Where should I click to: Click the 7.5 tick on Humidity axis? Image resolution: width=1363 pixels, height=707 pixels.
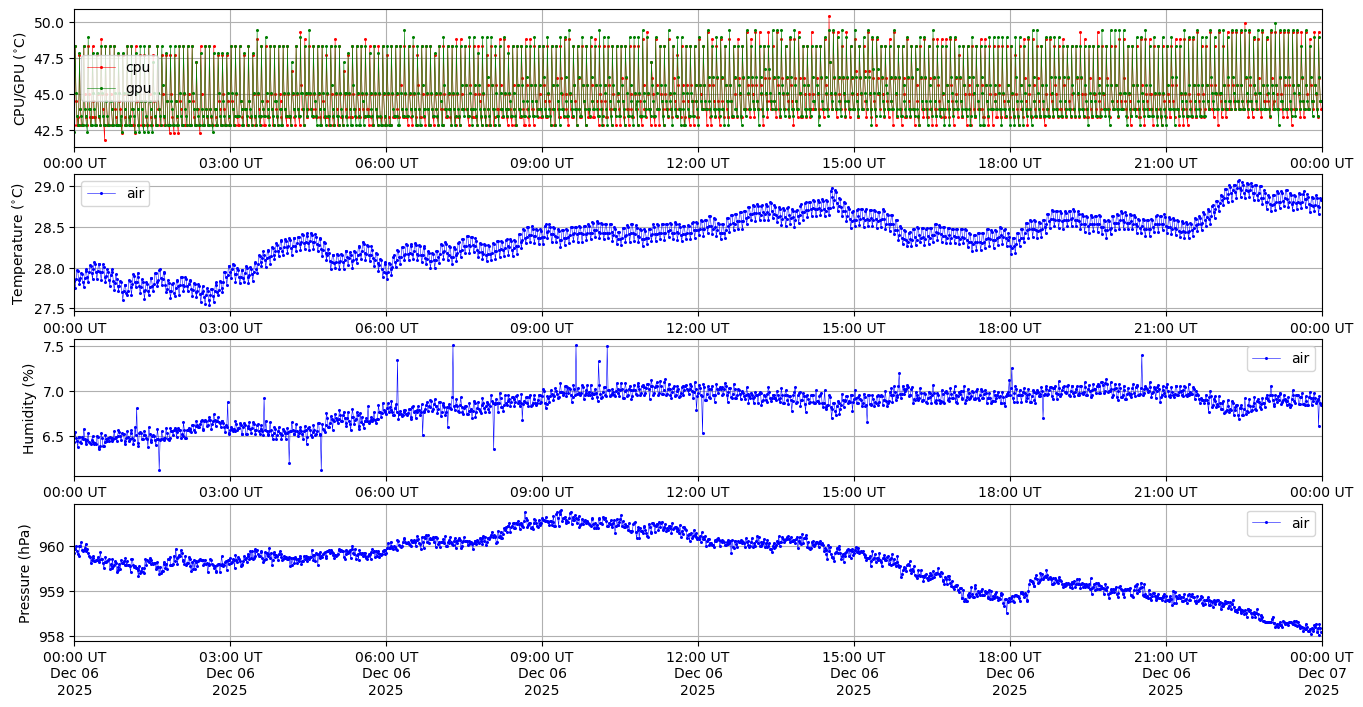pos(53,347)
